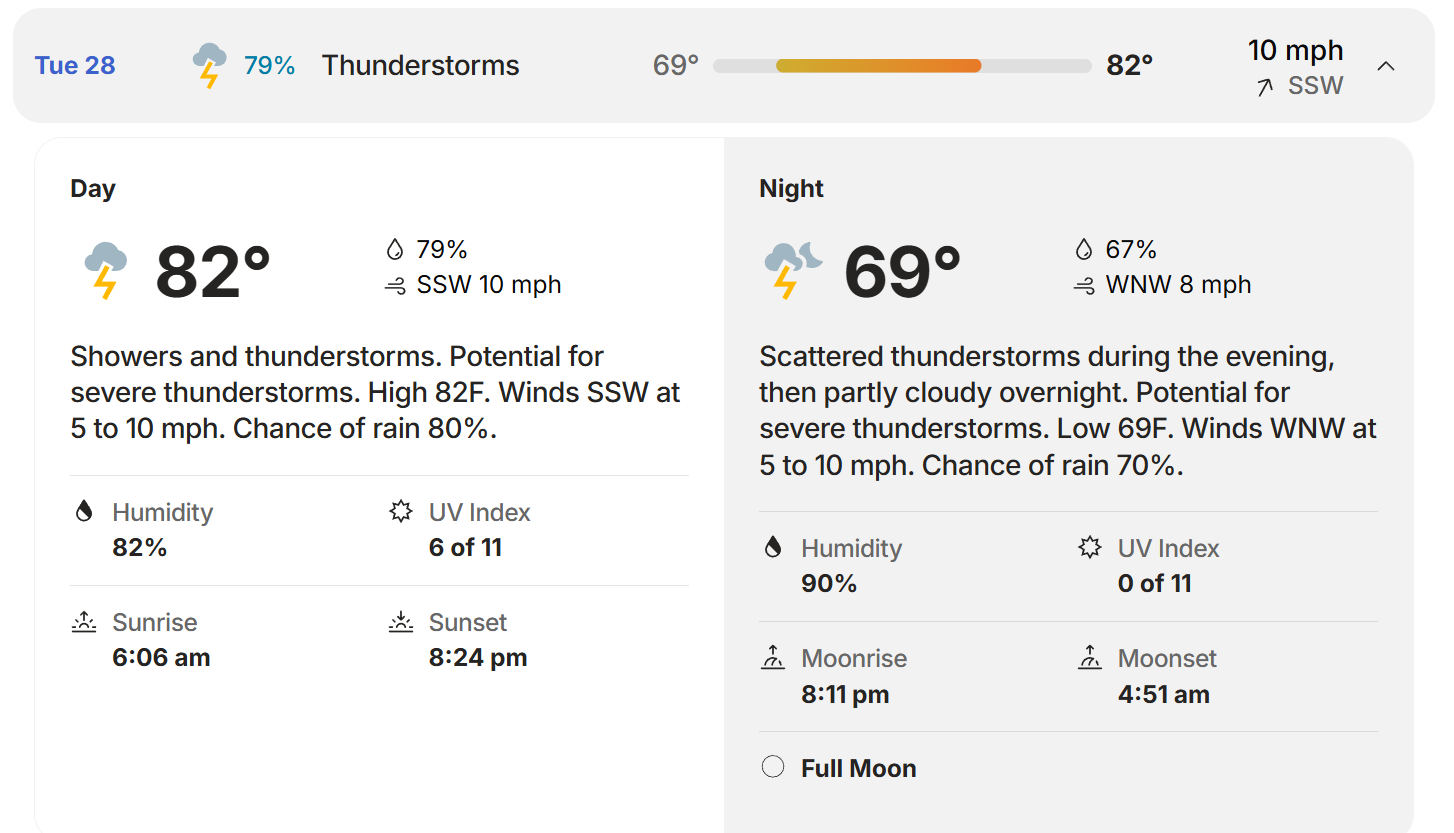The image size is (1454, 833).
Task: Click the Sunset icon
Action: (x=401, y=622)
